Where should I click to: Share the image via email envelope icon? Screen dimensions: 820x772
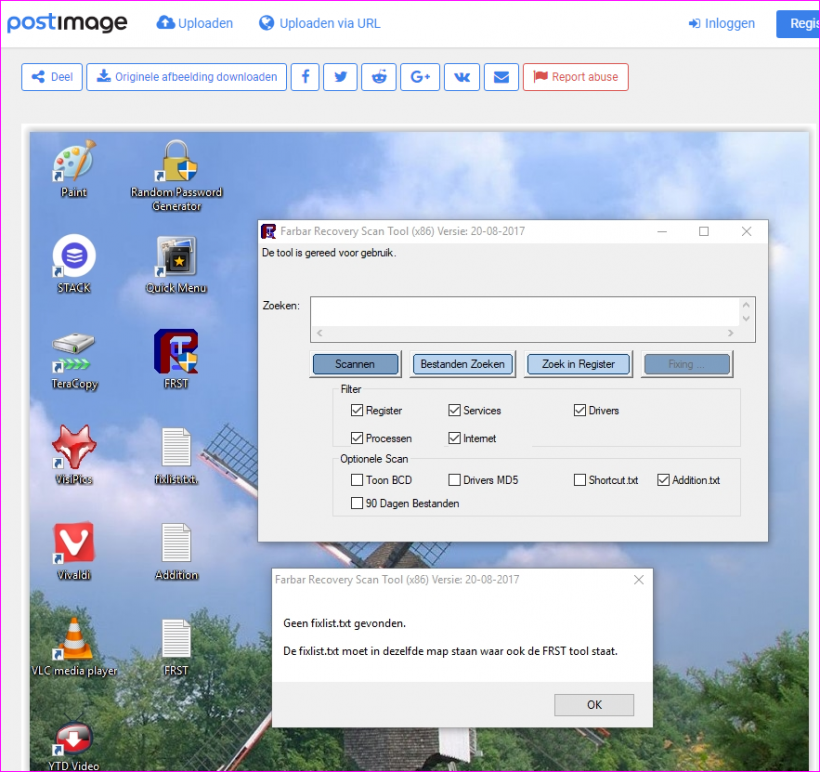(502, 77)
